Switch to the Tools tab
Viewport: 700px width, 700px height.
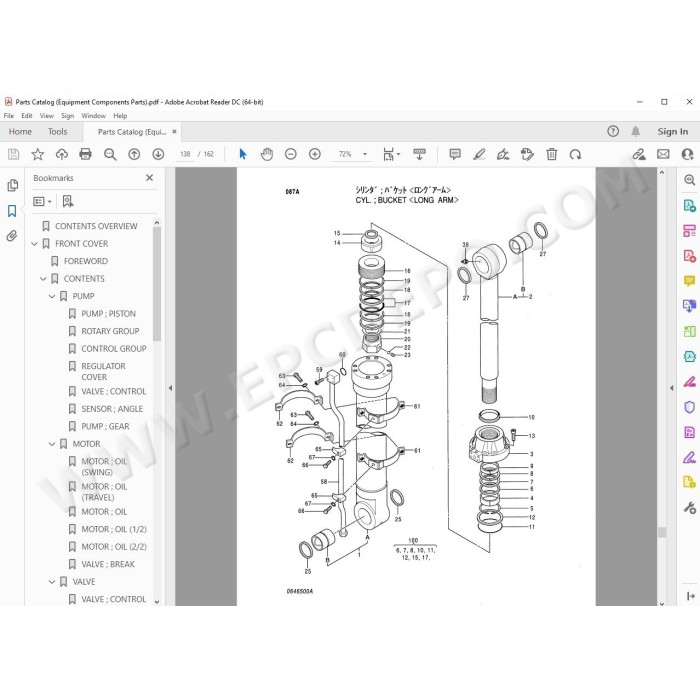(58, 132)
